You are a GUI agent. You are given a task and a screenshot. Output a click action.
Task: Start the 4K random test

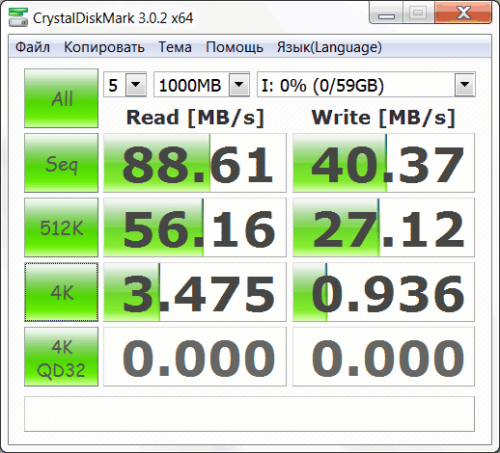(x=61, y=292)
